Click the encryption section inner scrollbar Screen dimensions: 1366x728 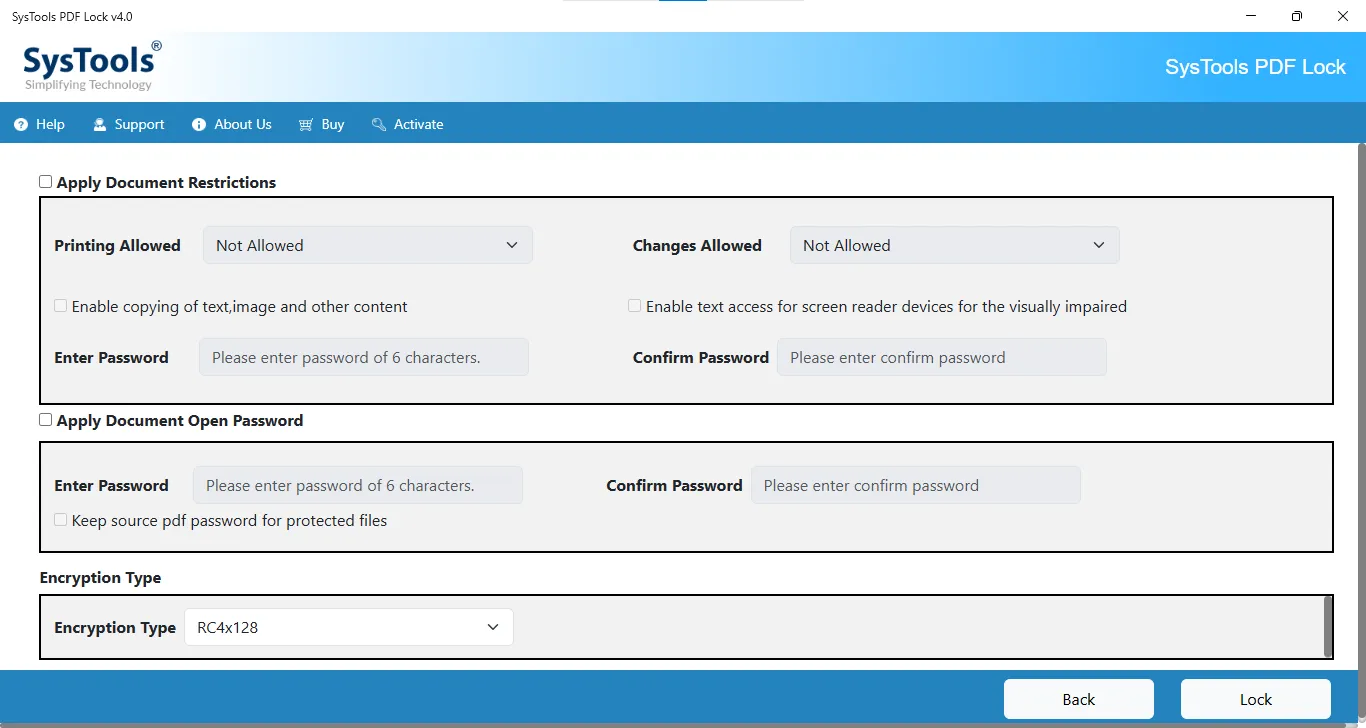tap(1328, 626)
